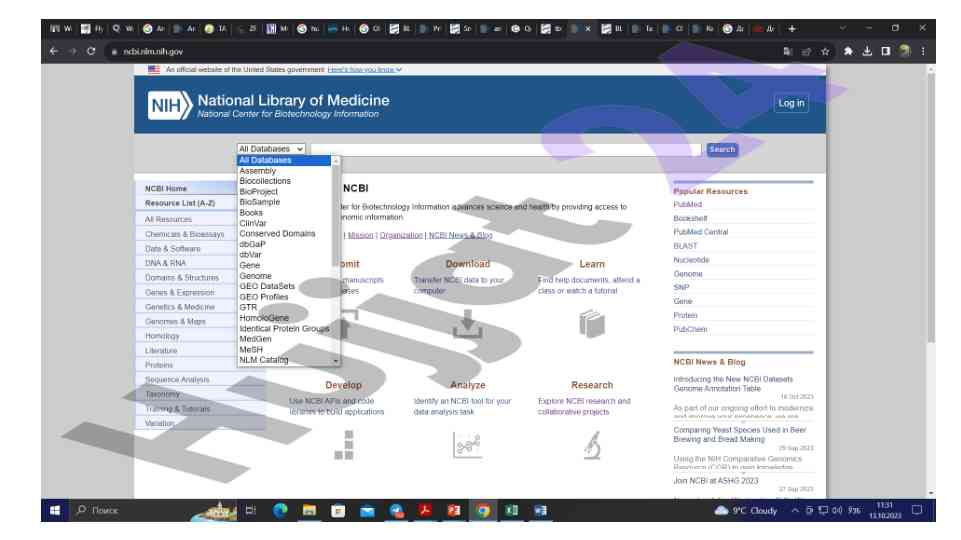Open the notification center icon
This screenshot has height=540, width=961.
(917, 510)
